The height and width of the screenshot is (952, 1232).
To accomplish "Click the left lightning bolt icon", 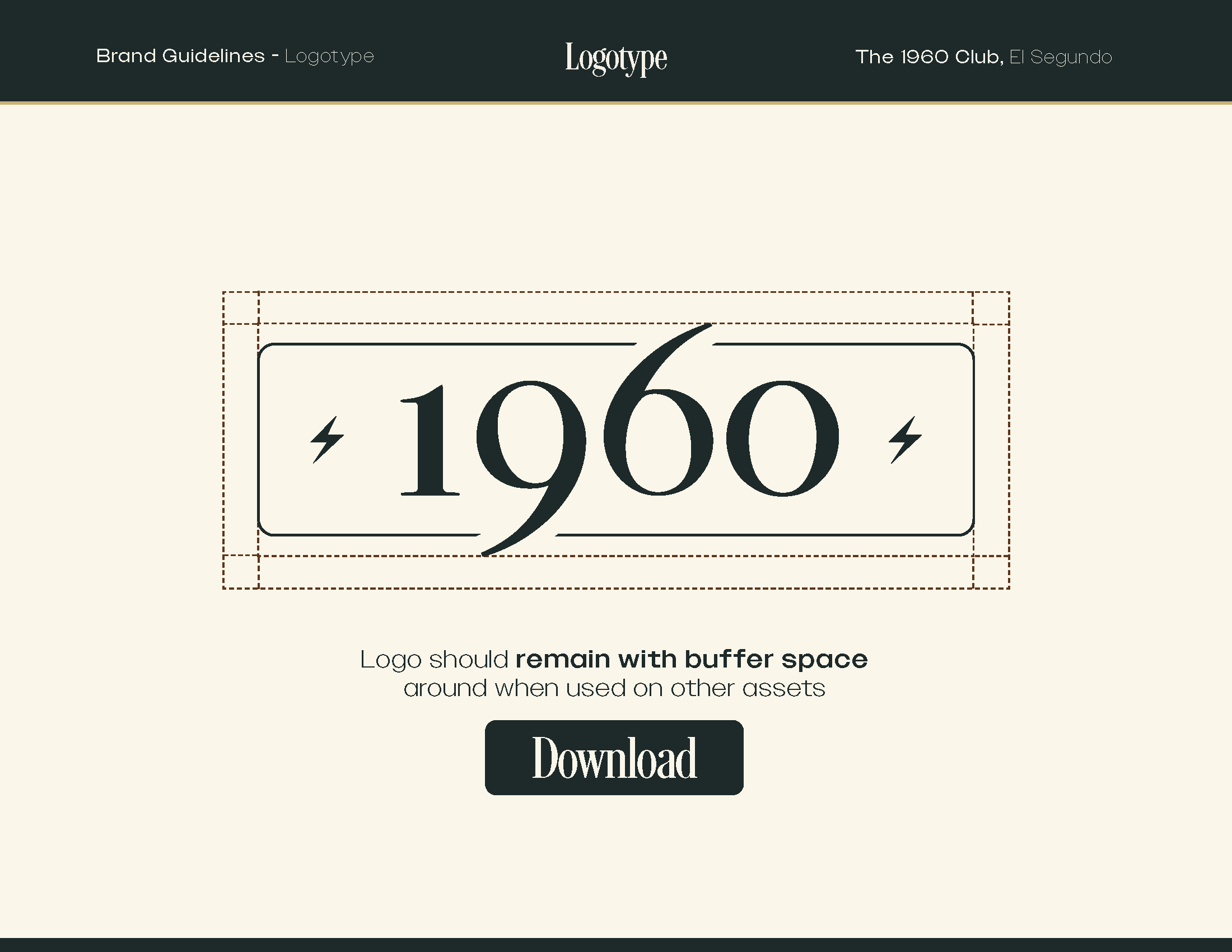I will coord(327,440).
